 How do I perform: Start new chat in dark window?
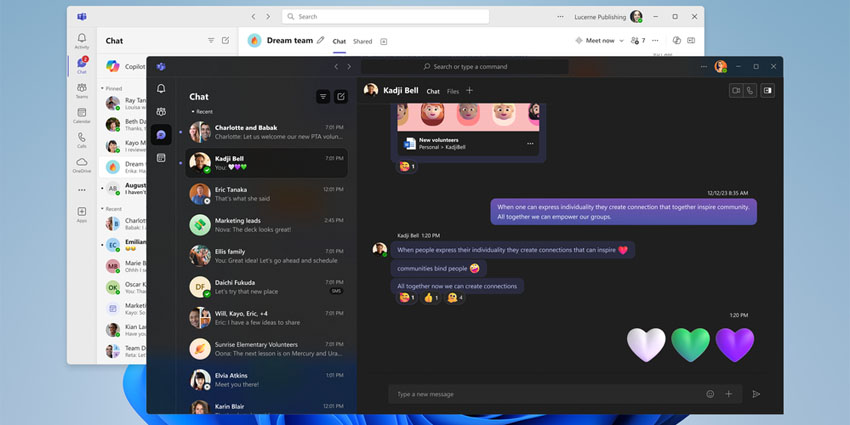pos(341,96)
